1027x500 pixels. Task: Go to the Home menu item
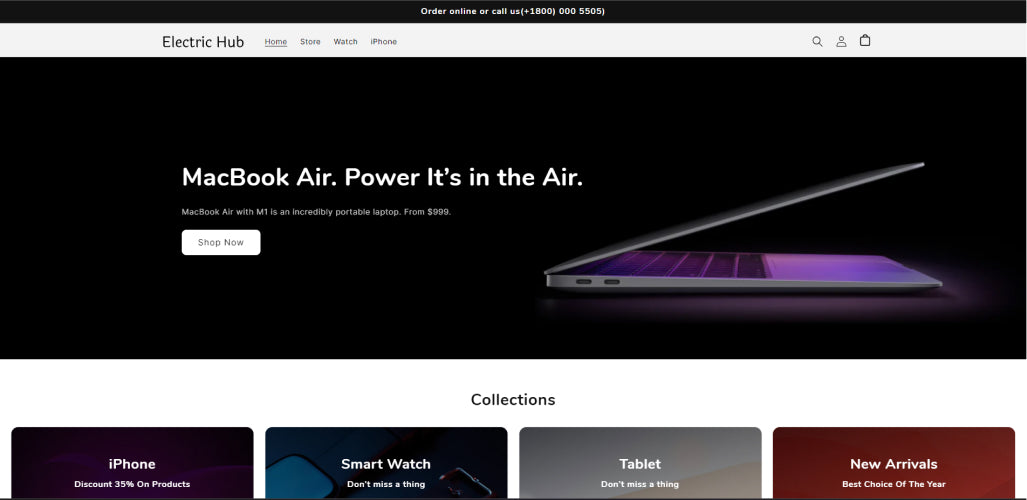click(x=276, y=41)
